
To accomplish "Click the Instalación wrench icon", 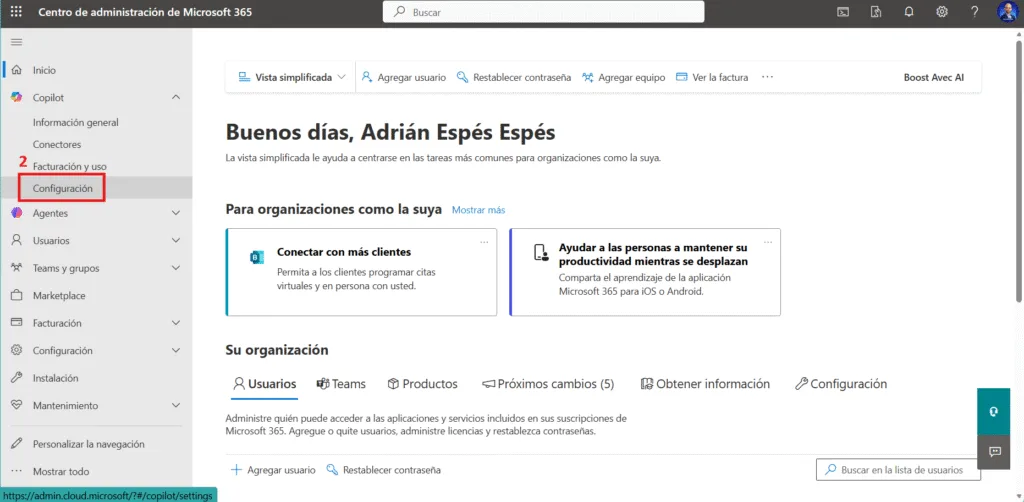I will 18,377.
